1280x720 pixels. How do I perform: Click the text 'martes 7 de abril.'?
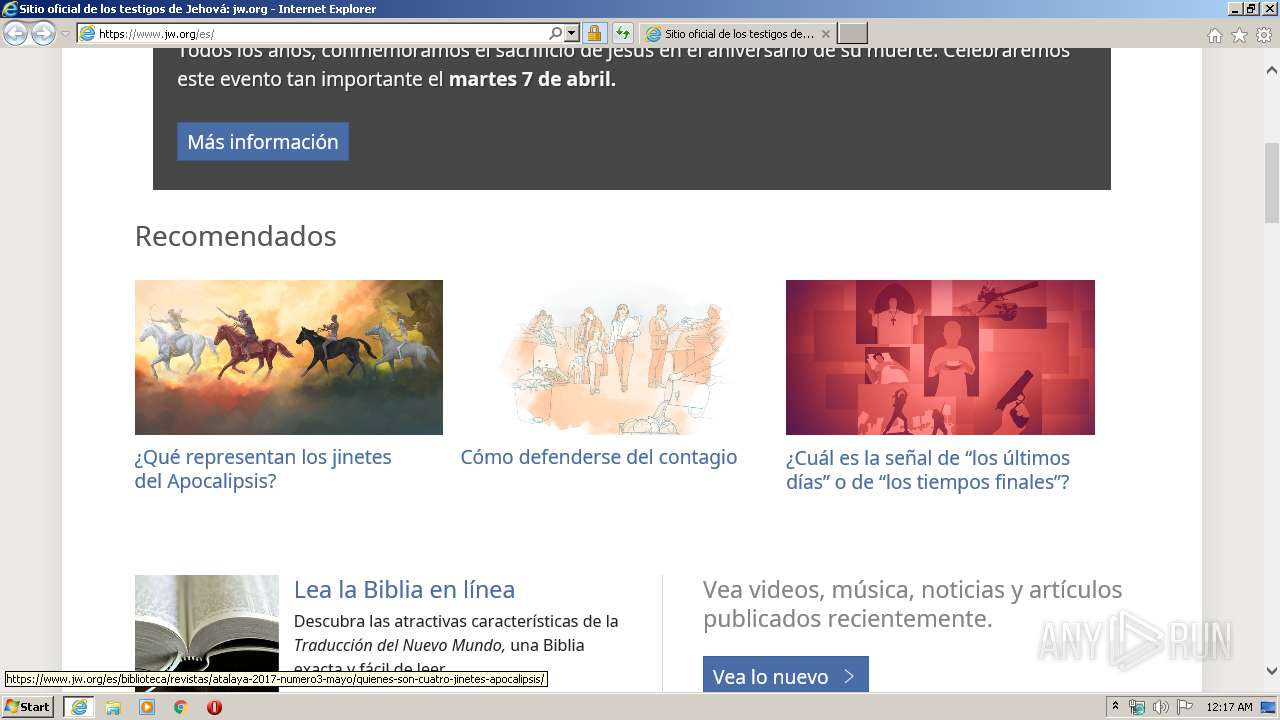tap(532, 79)
